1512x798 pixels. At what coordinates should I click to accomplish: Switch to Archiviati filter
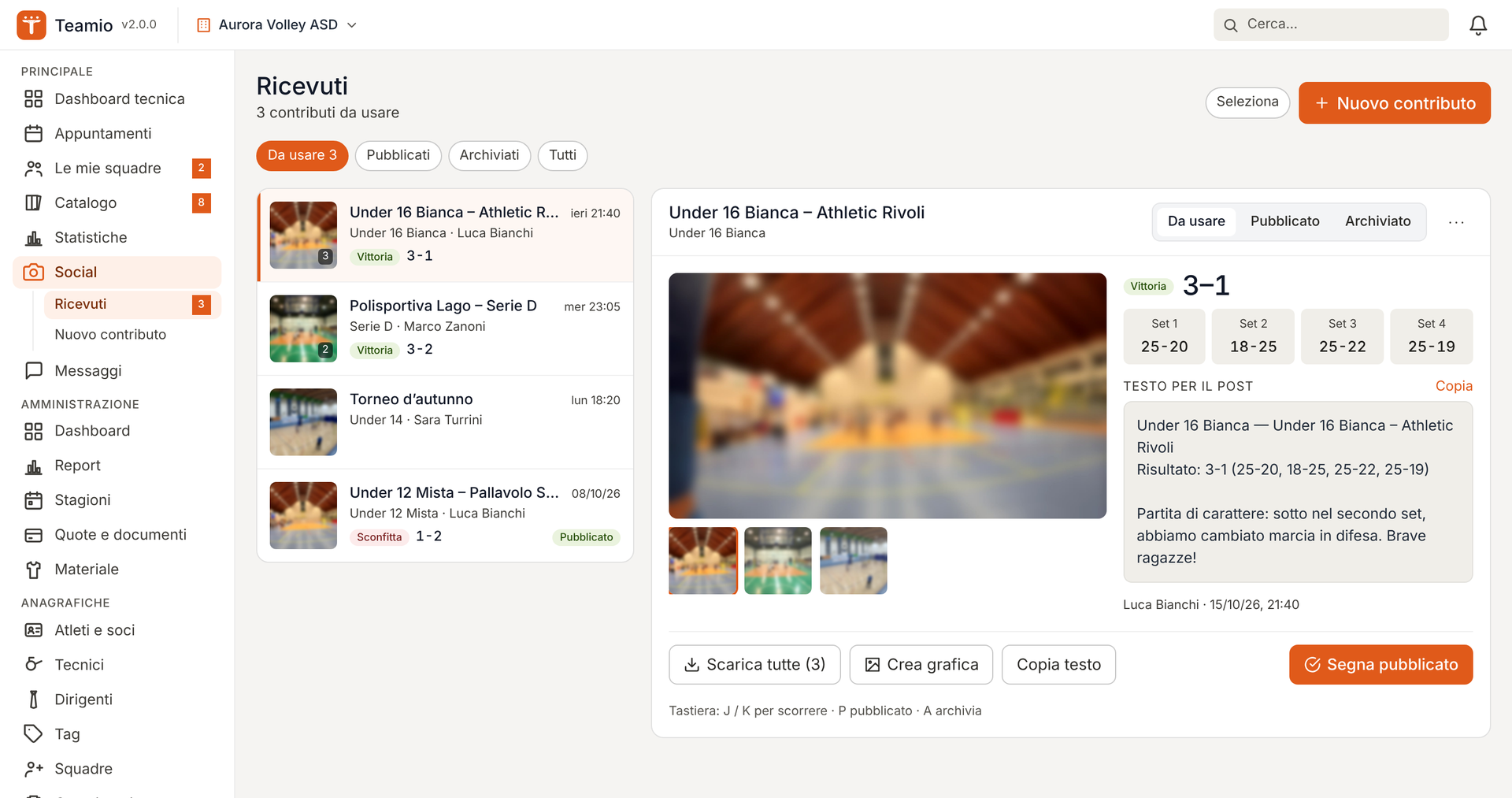[x=490, y=155]
